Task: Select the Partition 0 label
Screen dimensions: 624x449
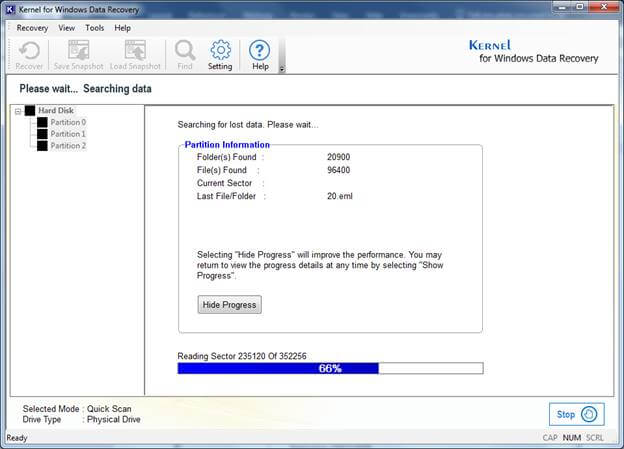Action: [x=68, y=122]
